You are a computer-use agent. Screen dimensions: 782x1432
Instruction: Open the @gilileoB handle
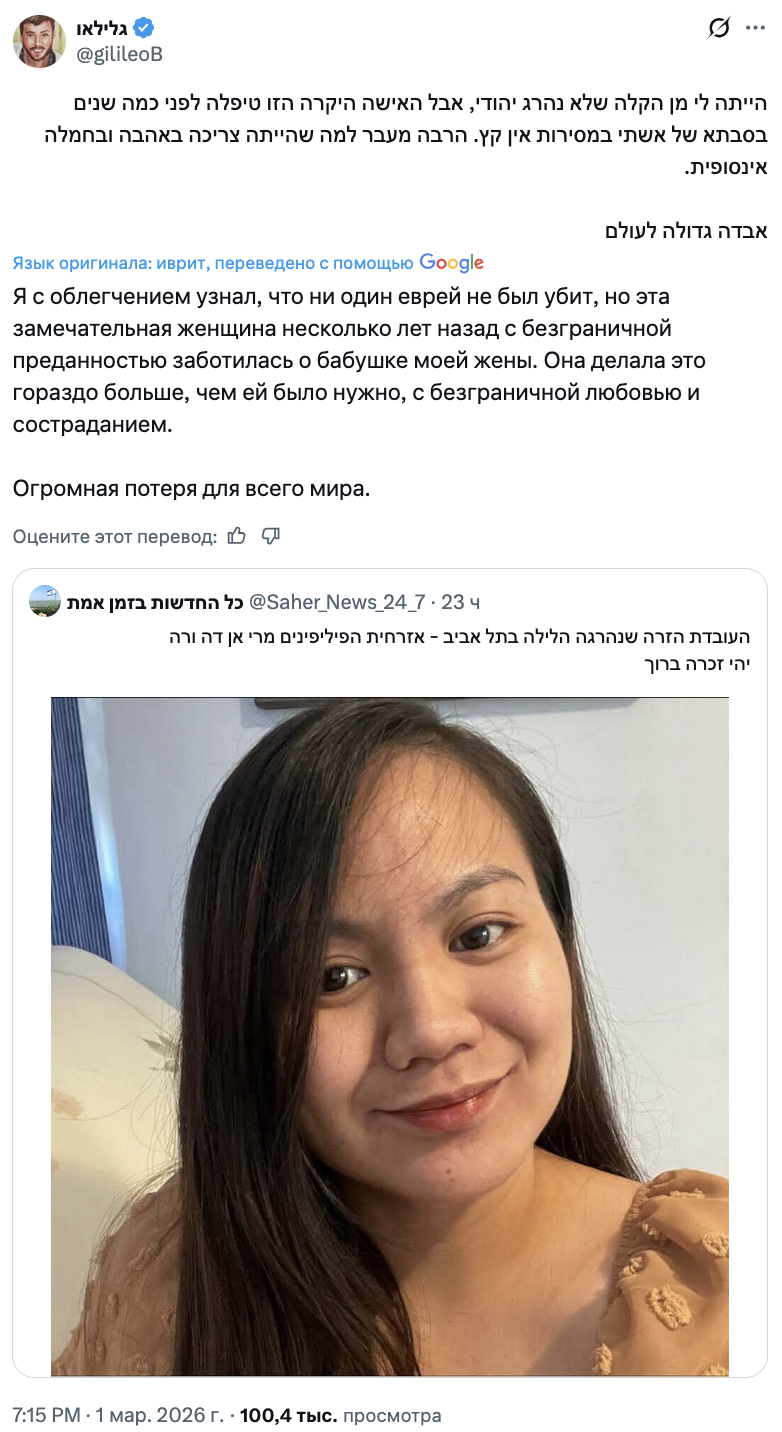click(120, 54)
